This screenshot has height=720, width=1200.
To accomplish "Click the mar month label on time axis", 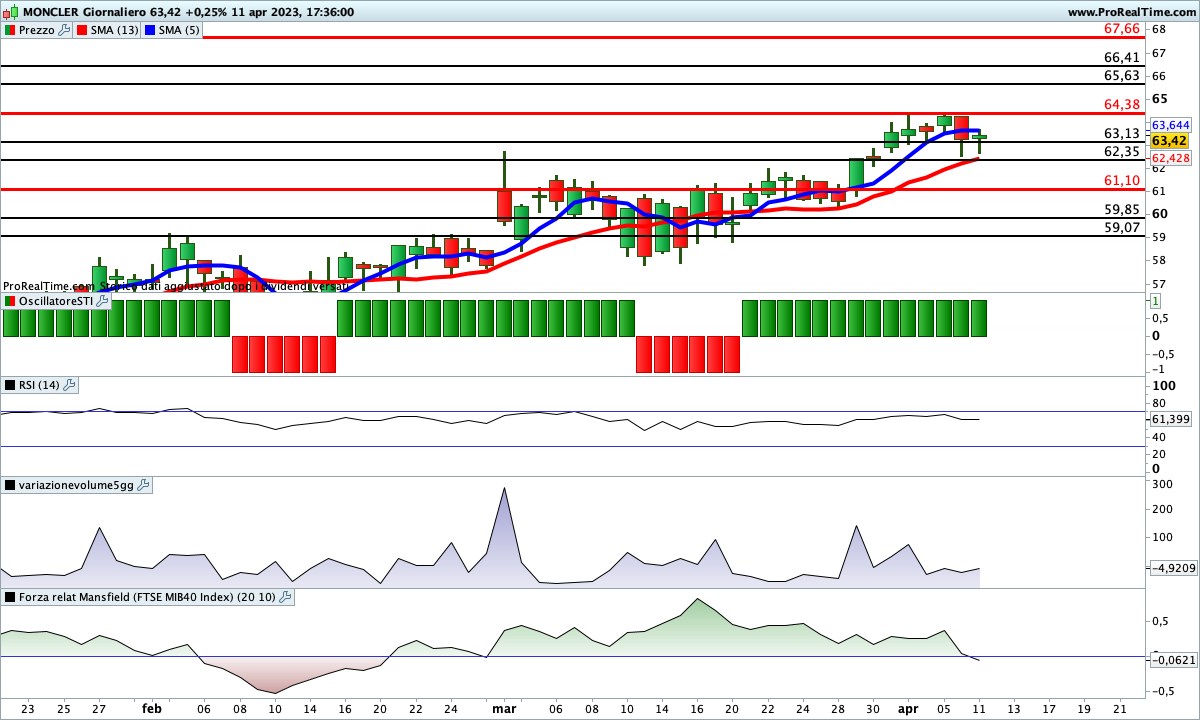I will tap(504, 708).
